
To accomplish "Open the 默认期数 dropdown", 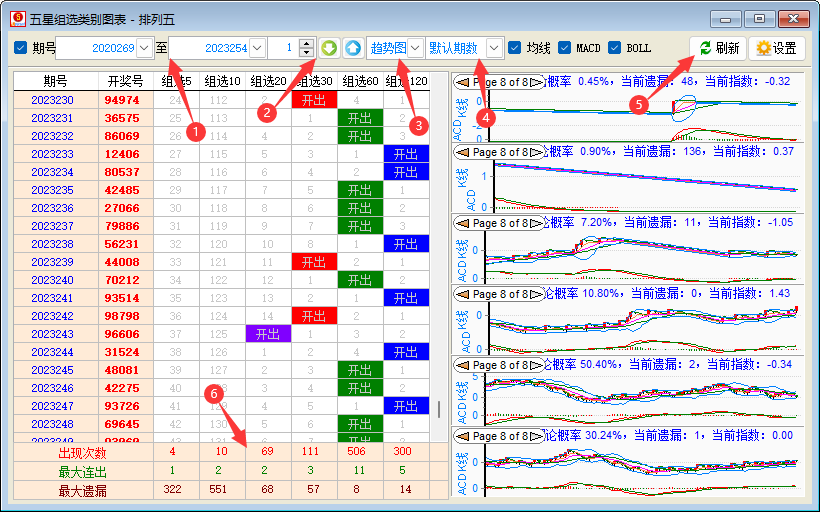I will pyautogui.click(x=494, y=48).
